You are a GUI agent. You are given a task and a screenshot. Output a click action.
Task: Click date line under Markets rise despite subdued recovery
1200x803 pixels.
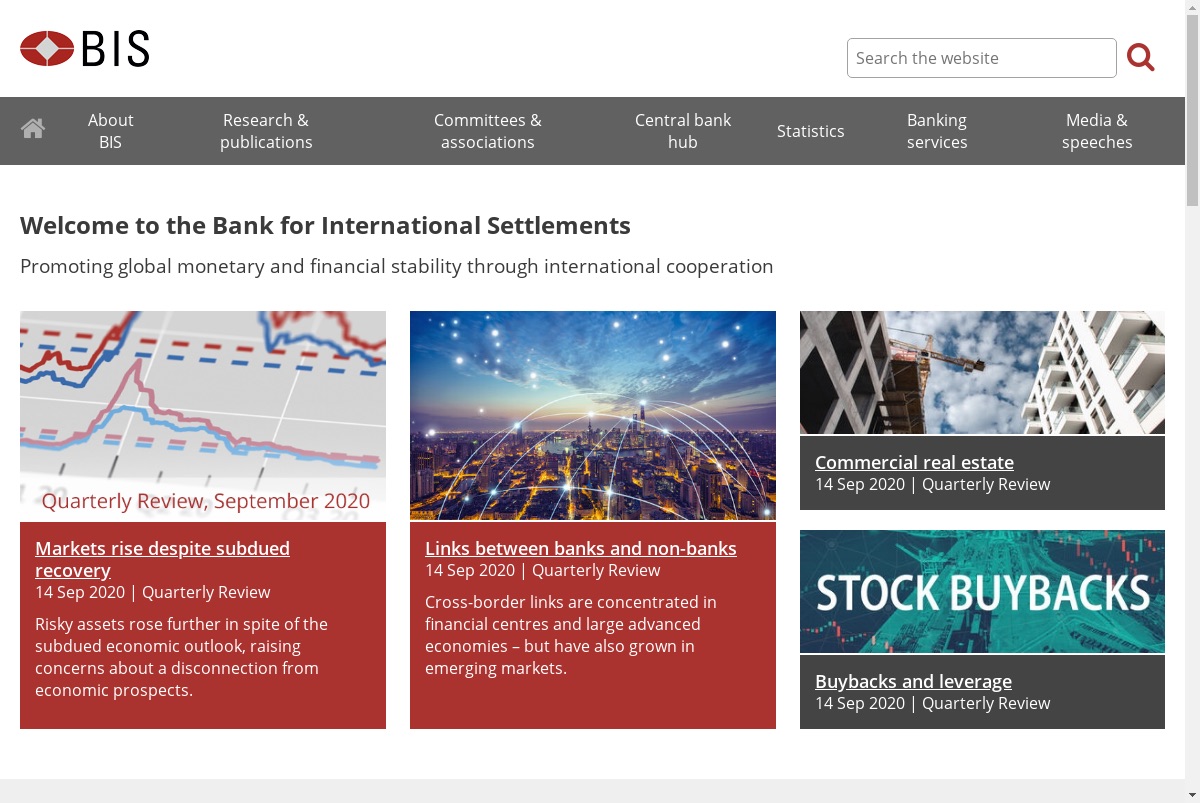[x=152, y=592]
